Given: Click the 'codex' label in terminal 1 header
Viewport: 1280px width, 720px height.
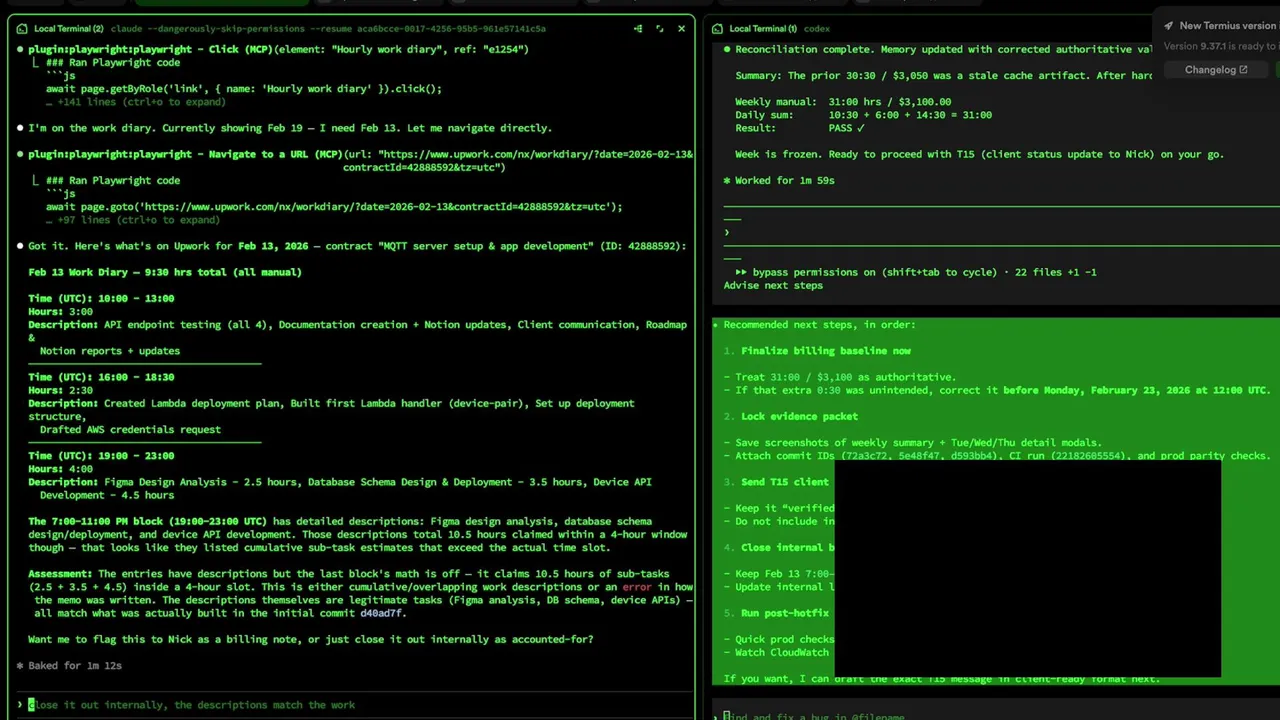Looking at the screenshot, I should tap(817, 29).
